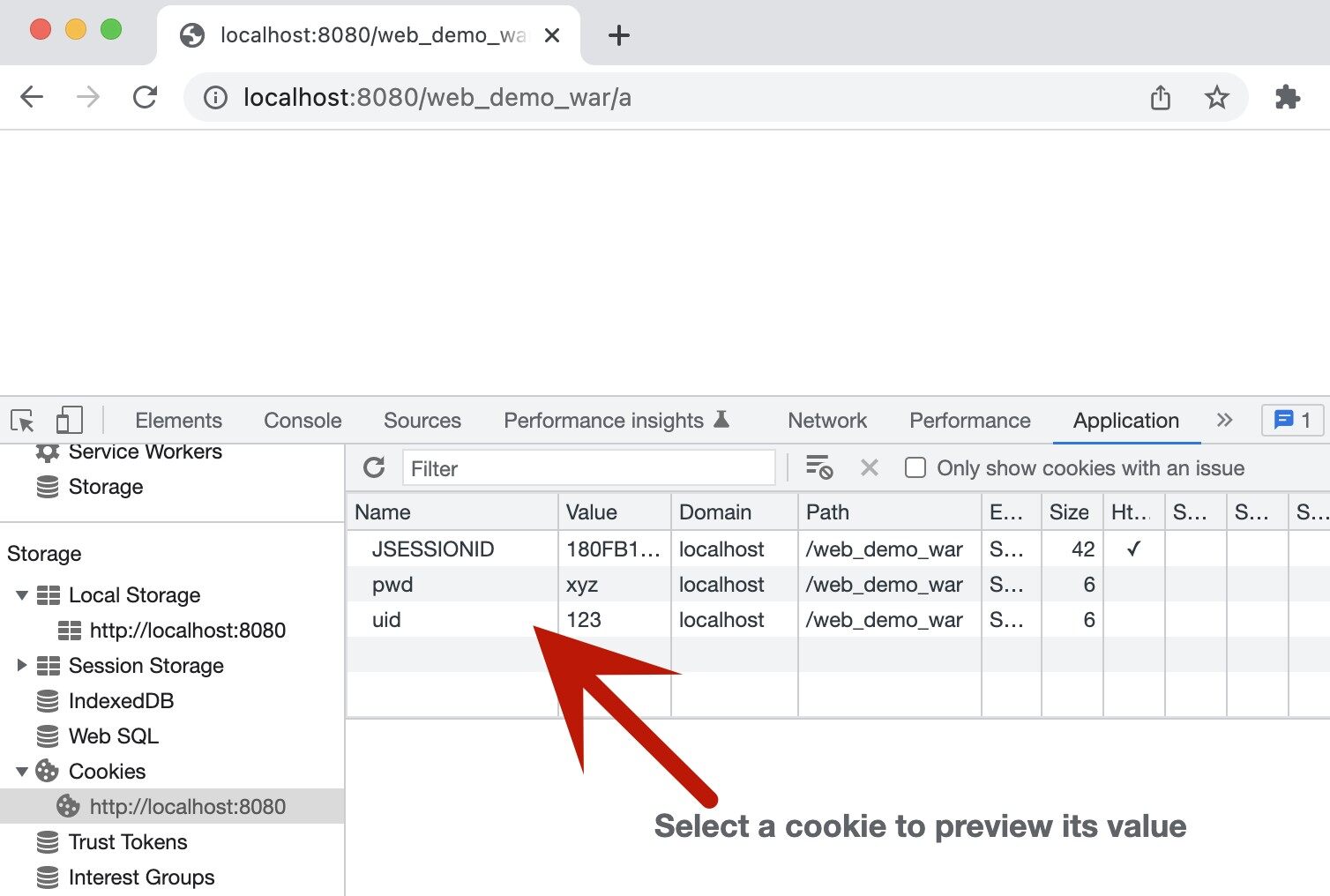Expand the Session Storage tree node

coord(22,666)
